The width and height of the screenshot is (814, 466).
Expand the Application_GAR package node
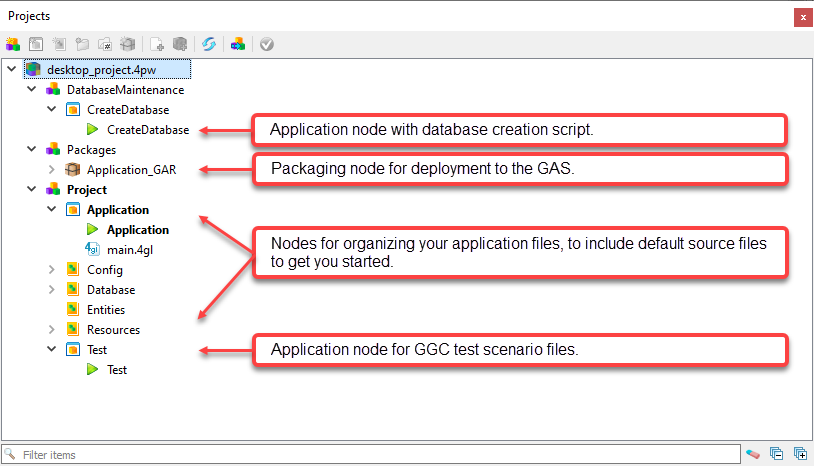[52, 170]
